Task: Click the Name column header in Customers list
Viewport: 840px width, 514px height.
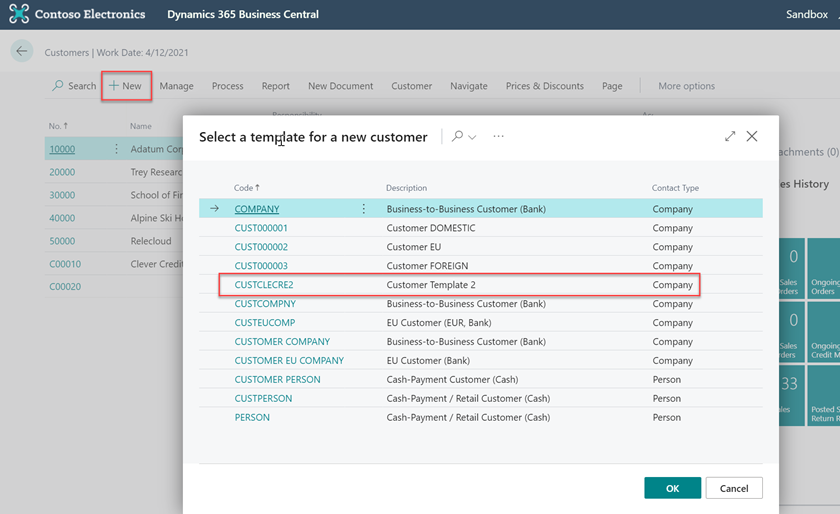Action: pyautogui.click(x=140, y=126)
